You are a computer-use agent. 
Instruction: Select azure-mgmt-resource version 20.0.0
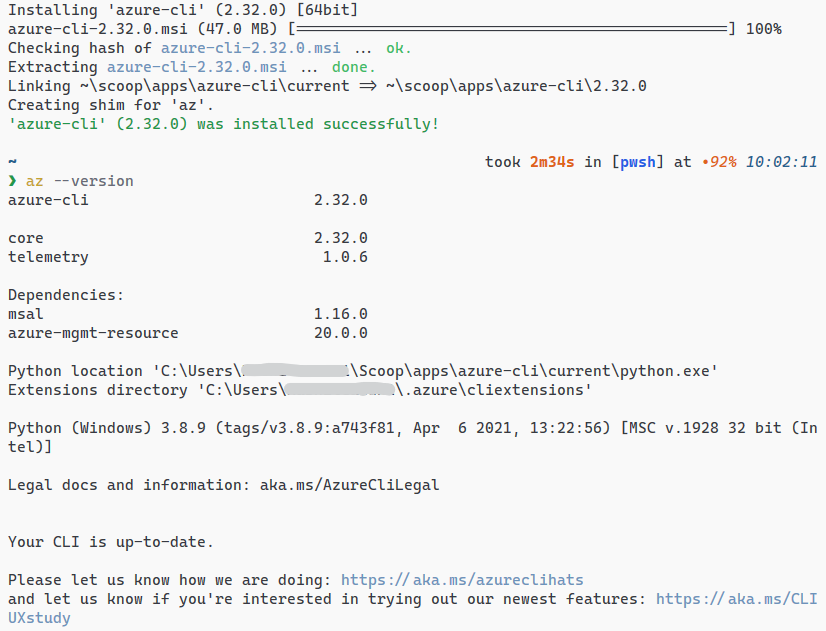tap(340, 333)
